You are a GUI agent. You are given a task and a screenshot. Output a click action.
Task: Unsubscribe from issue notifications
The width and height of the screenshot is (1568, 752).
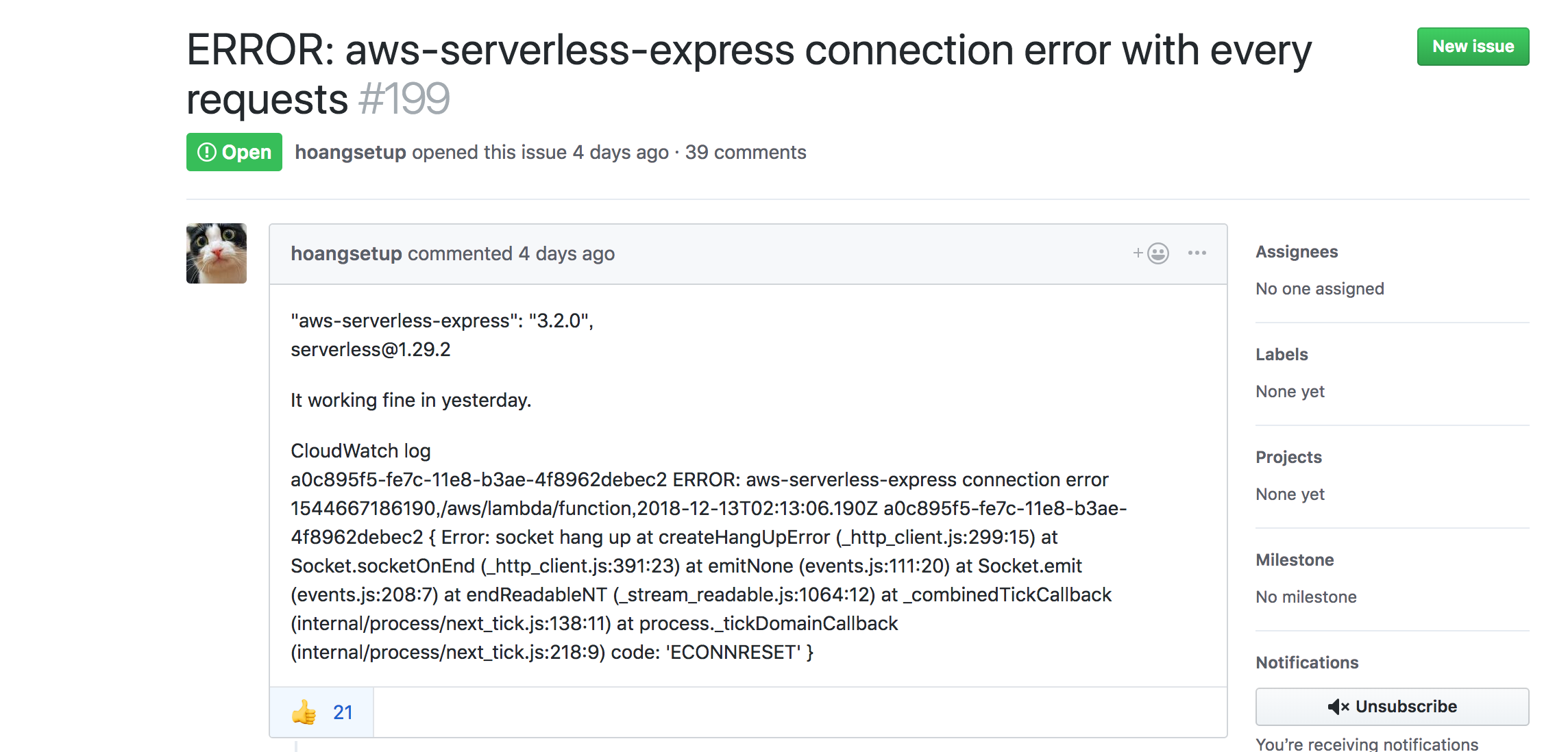1391,707
